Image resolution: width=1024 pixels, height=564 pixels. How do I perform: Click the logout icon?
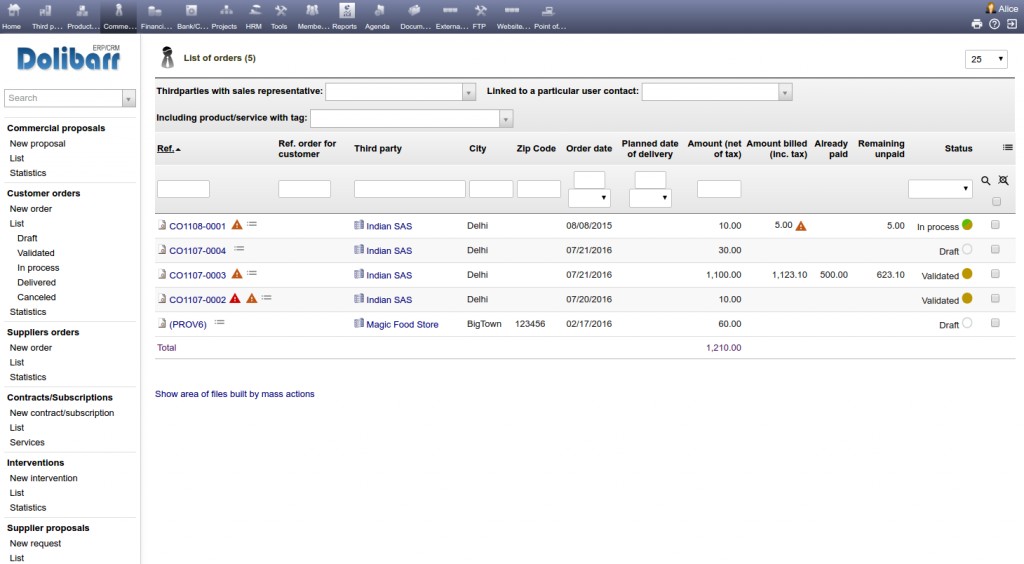tap(1011, 24)
